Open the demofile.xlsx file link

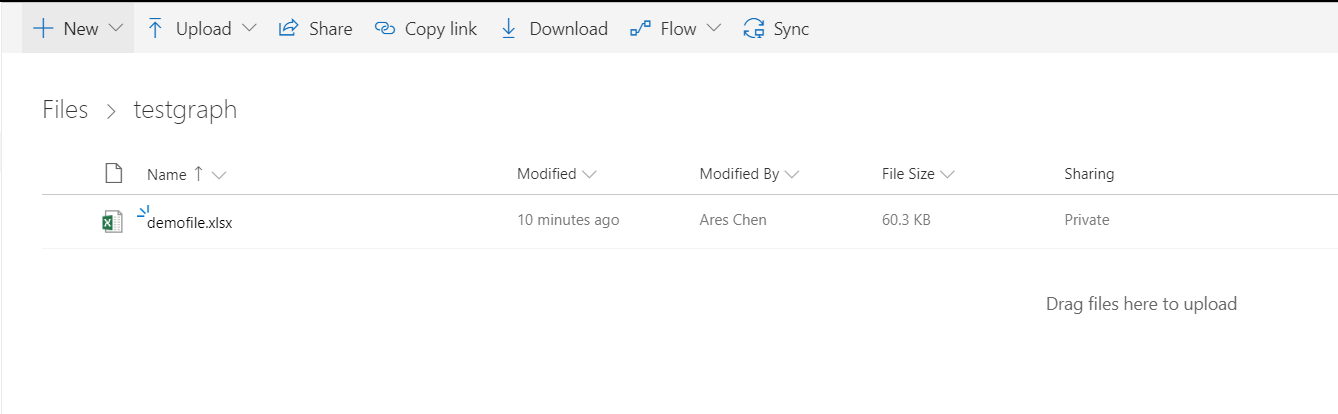tap(189, 223)
